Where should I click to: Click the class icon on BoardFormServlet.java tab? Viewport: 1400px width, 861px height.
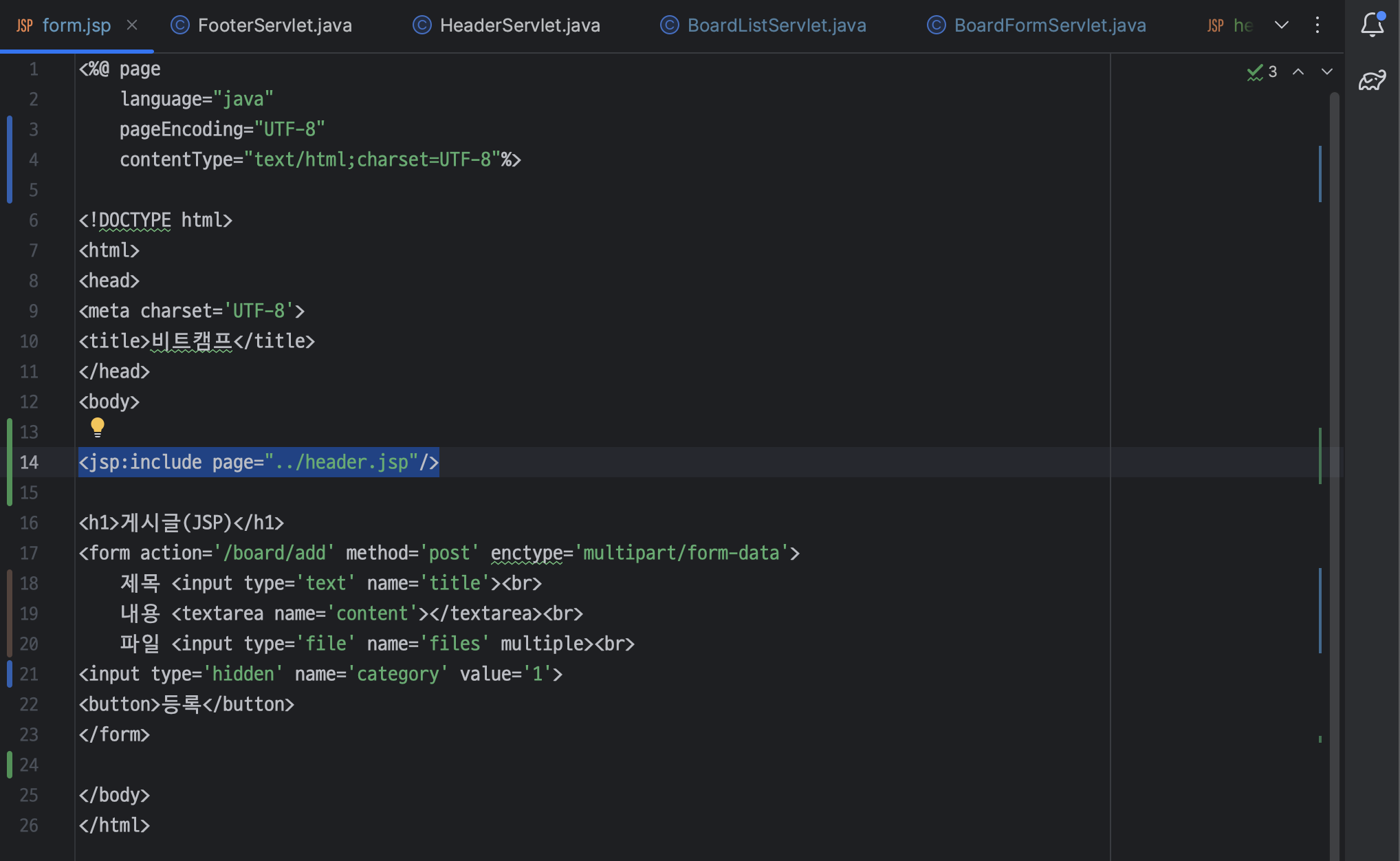pos(937,25)
